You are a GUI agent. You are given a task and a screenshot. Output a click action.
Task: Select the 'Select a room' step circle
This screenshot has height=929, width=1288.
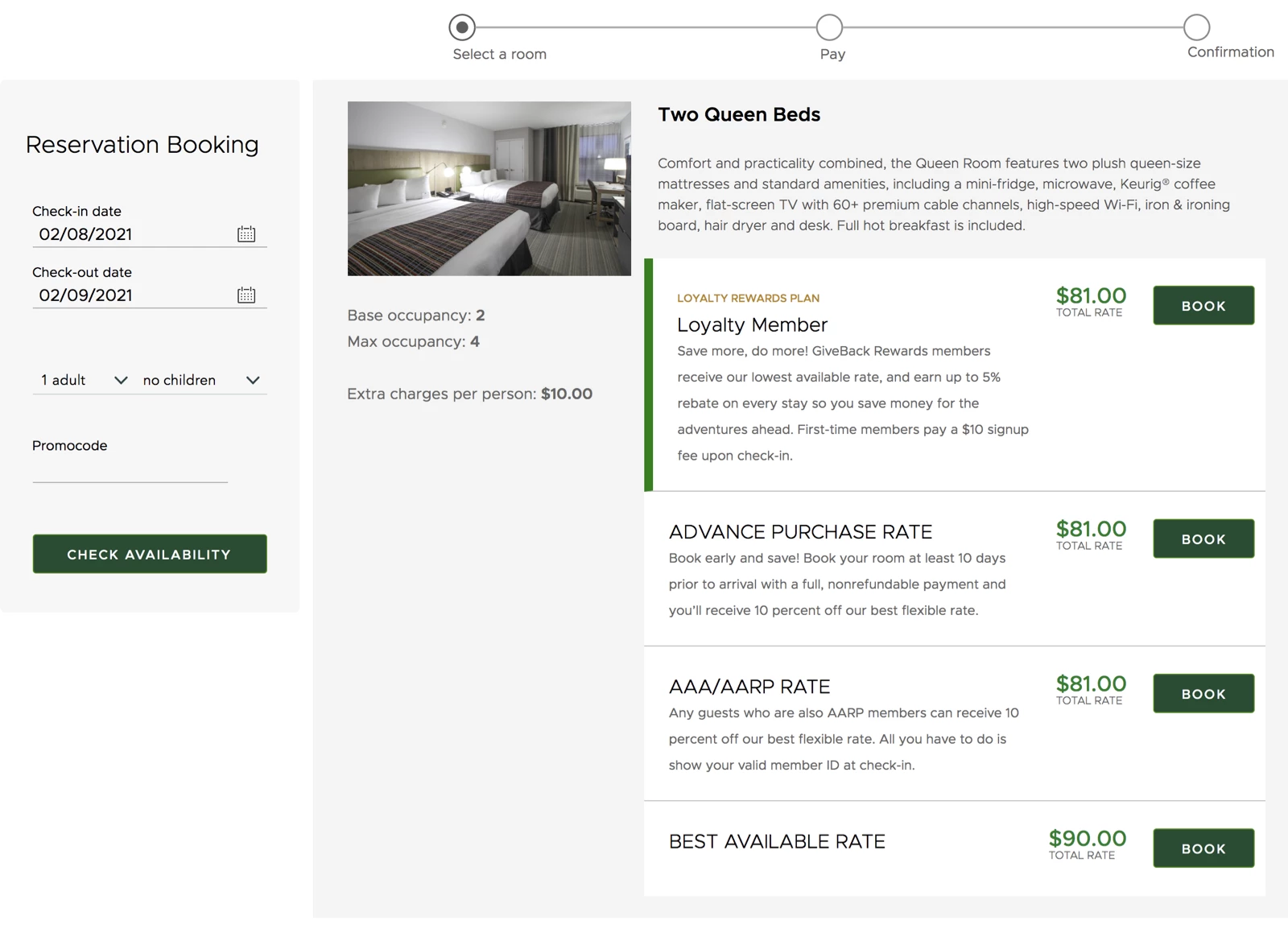462,27
